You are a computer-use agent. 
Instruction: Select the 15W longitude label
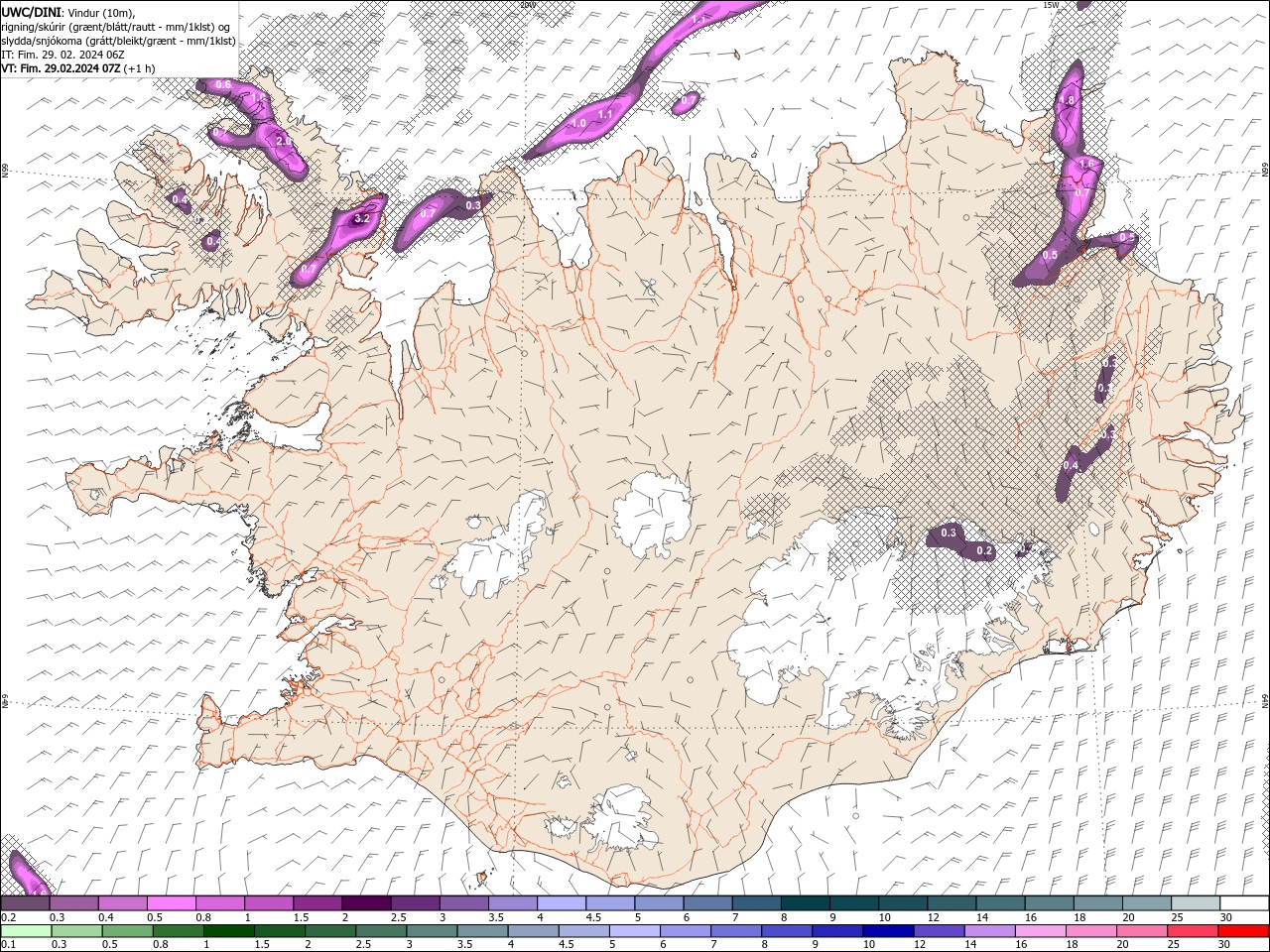[x=1051, y=4]
